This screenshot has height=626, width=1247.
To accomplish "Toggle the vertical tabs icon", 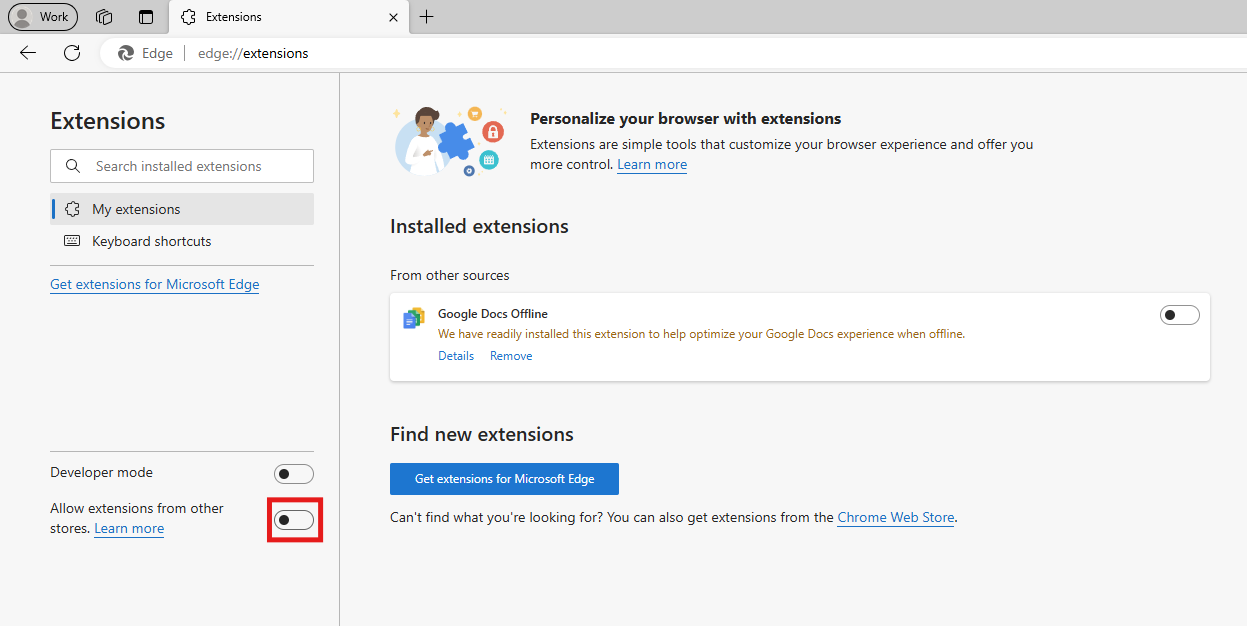I will coord(146,17).
